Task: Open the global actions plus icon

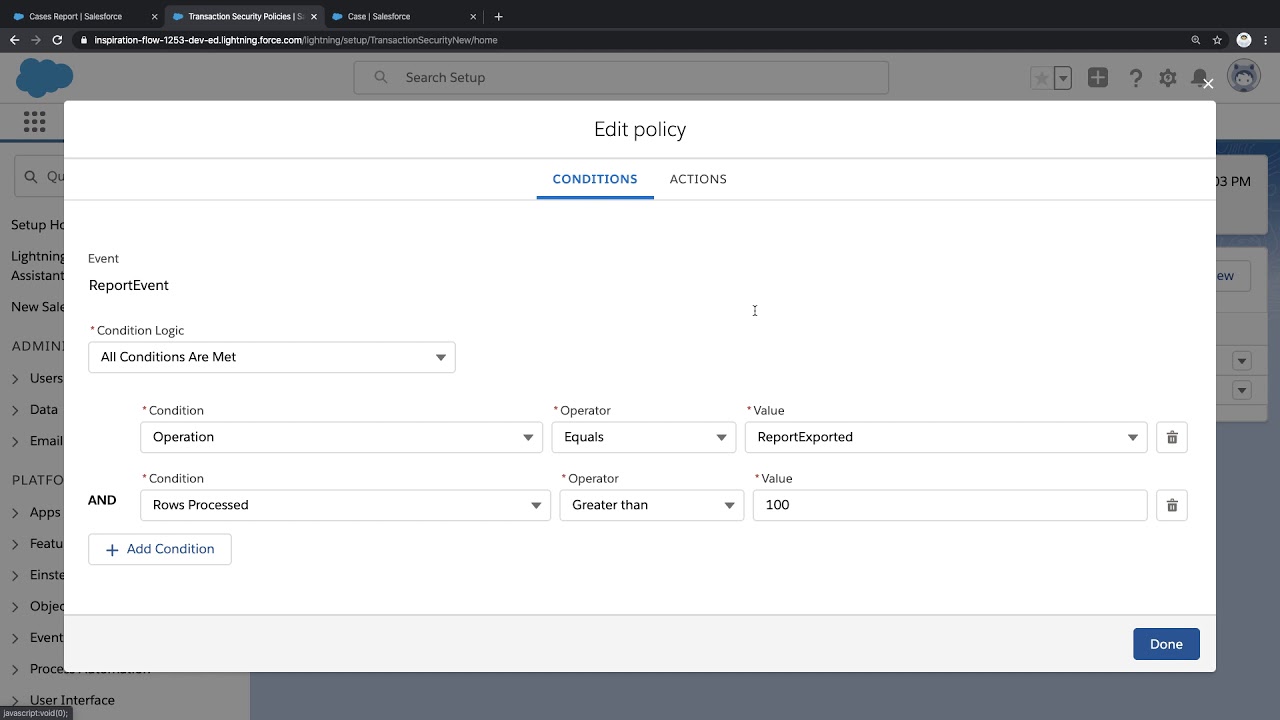Action: (1098, 78)
